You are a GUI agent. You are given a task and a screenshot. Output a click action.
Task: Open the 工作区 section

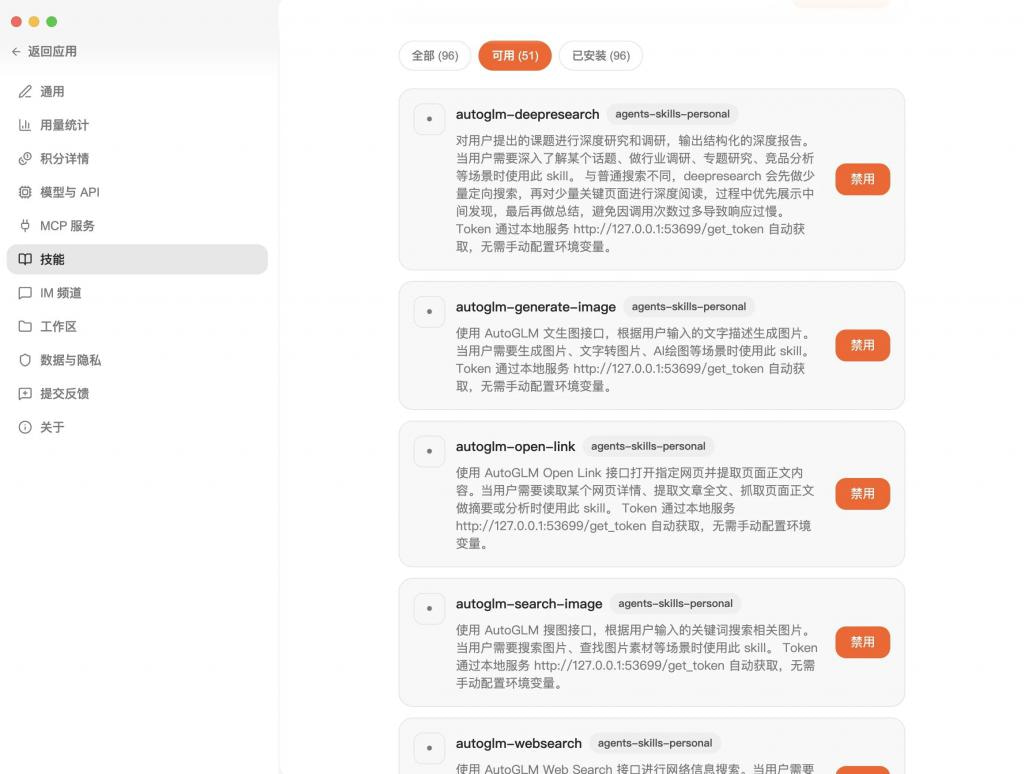[x=137, y=327]
